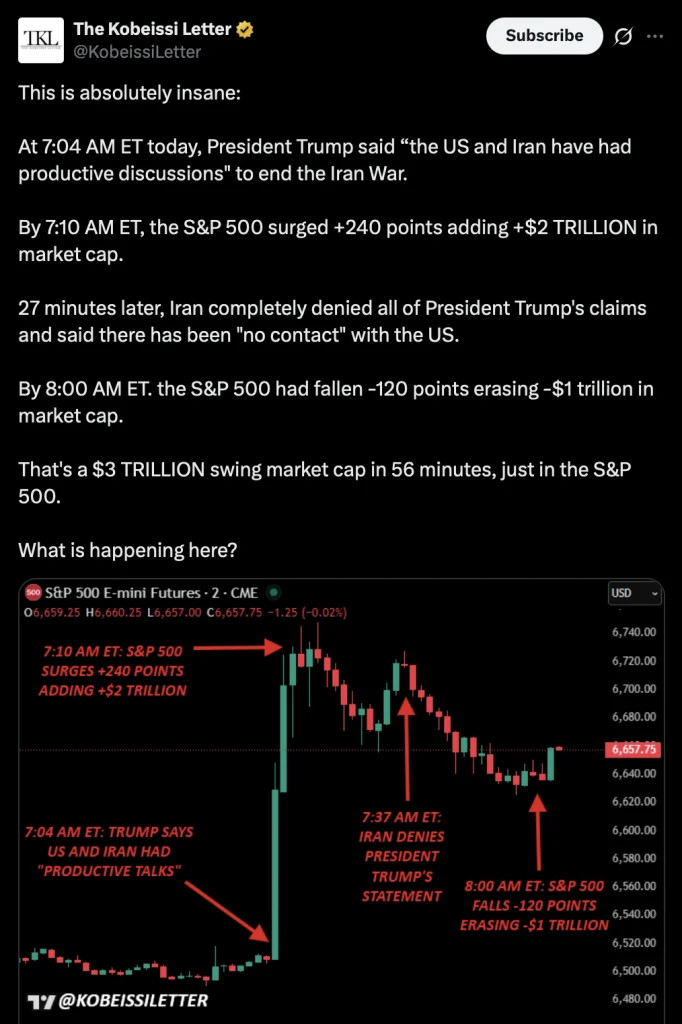
Task: Click the 7:10 AM ET surge annotation
Action: tap(112, 670)
